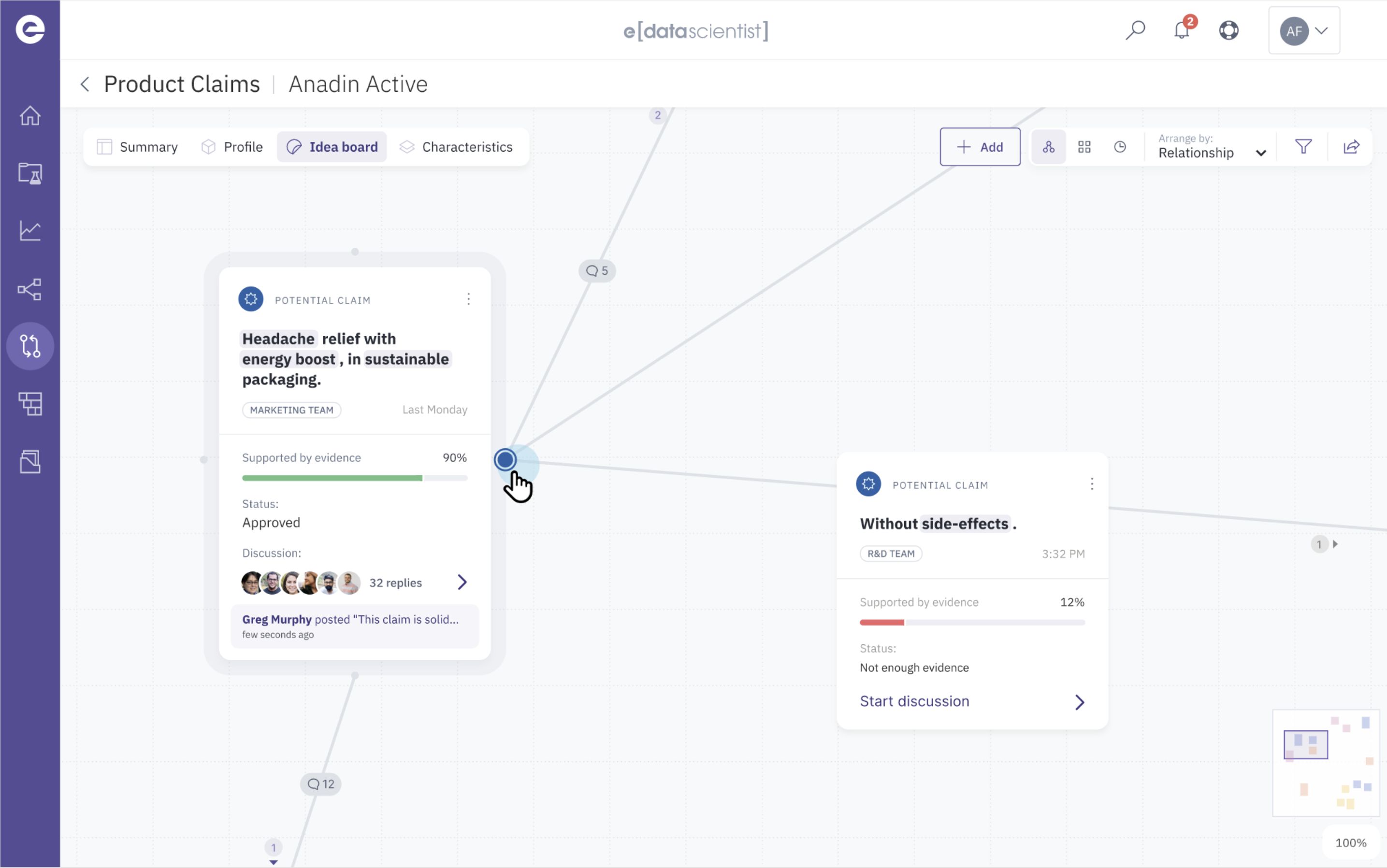
Task: Select the Idea board tab
Action: [332, 147]
